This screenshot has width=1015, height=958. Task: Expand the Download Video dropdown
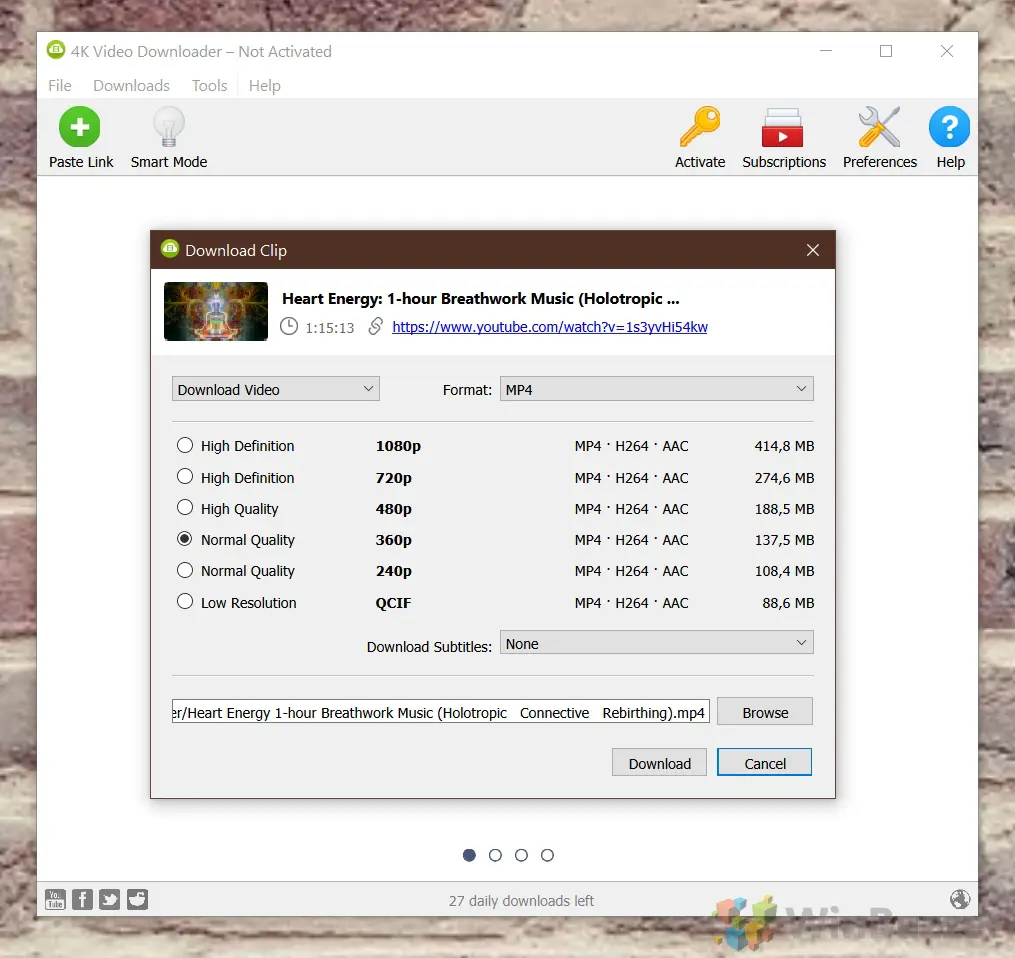coord(275,389)
